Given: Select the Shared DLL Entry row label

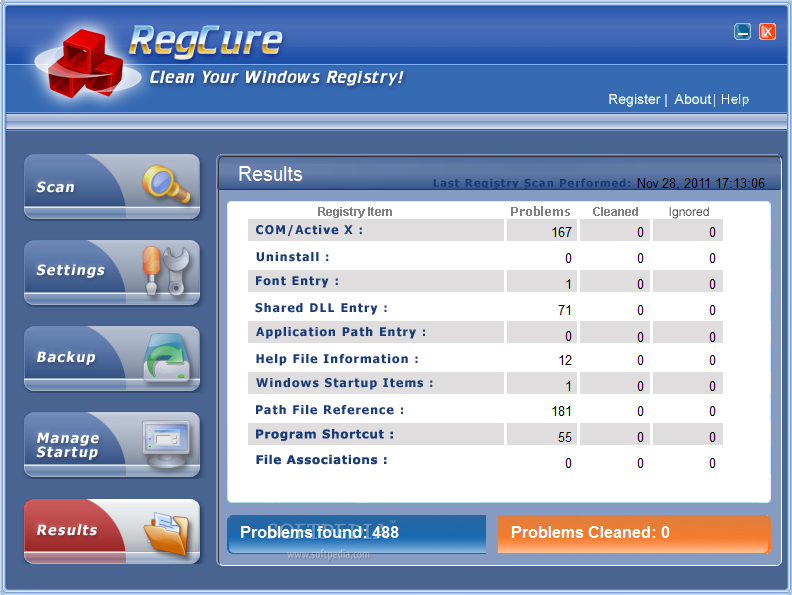Looking at the screenshot, I should [321, 308].
